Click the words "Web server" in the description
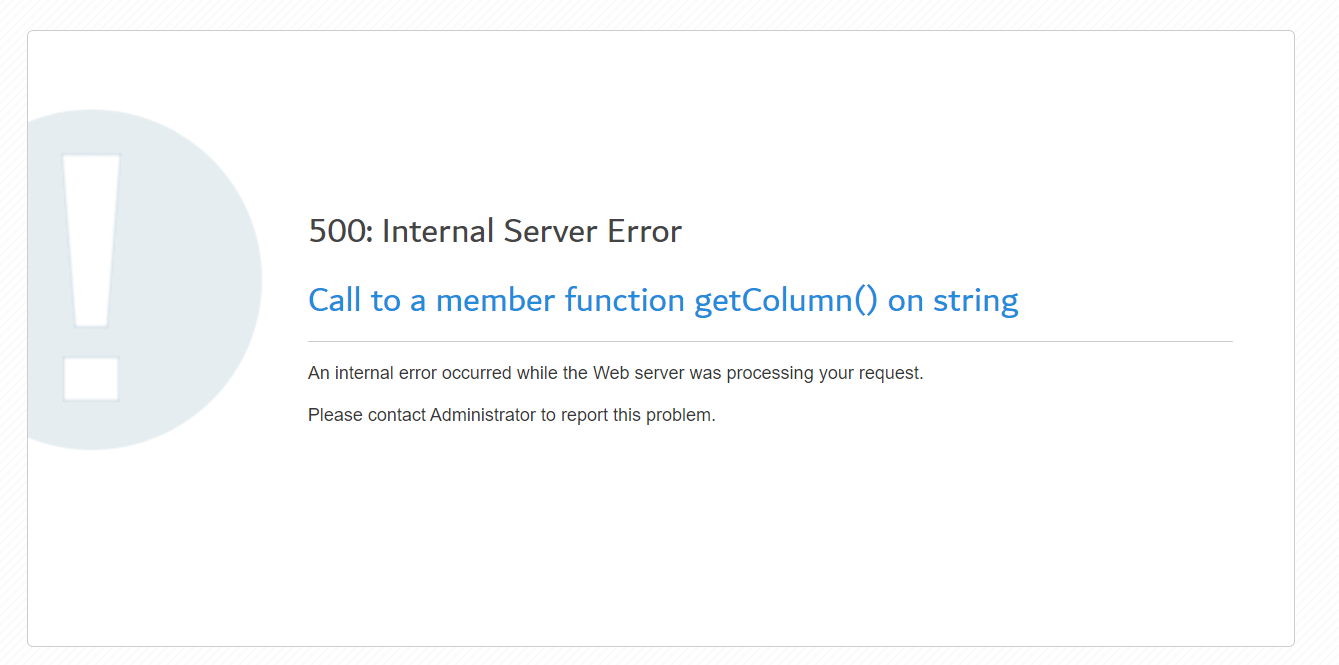This screenshot has width=1339, height=665. point(638,373)
